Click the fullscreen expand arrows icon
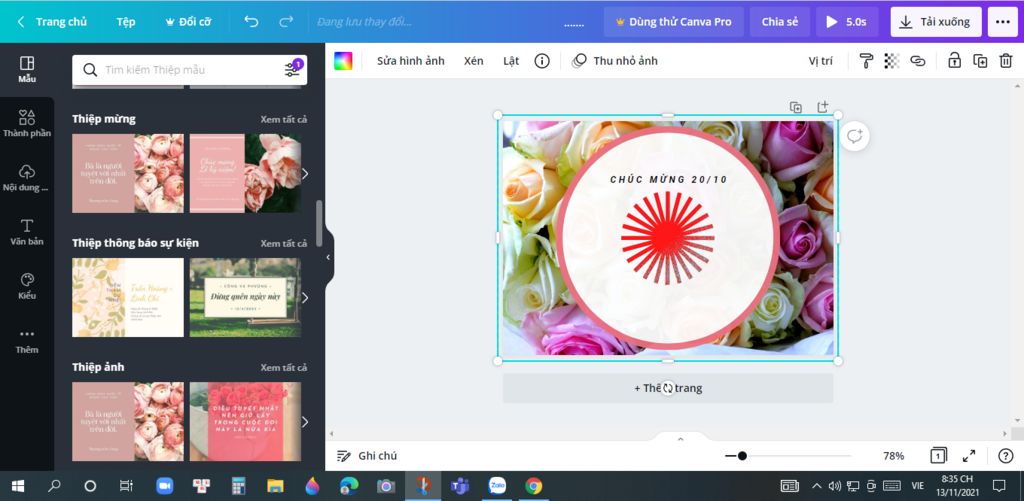The image size is (1024, 501). pos(969,456)
